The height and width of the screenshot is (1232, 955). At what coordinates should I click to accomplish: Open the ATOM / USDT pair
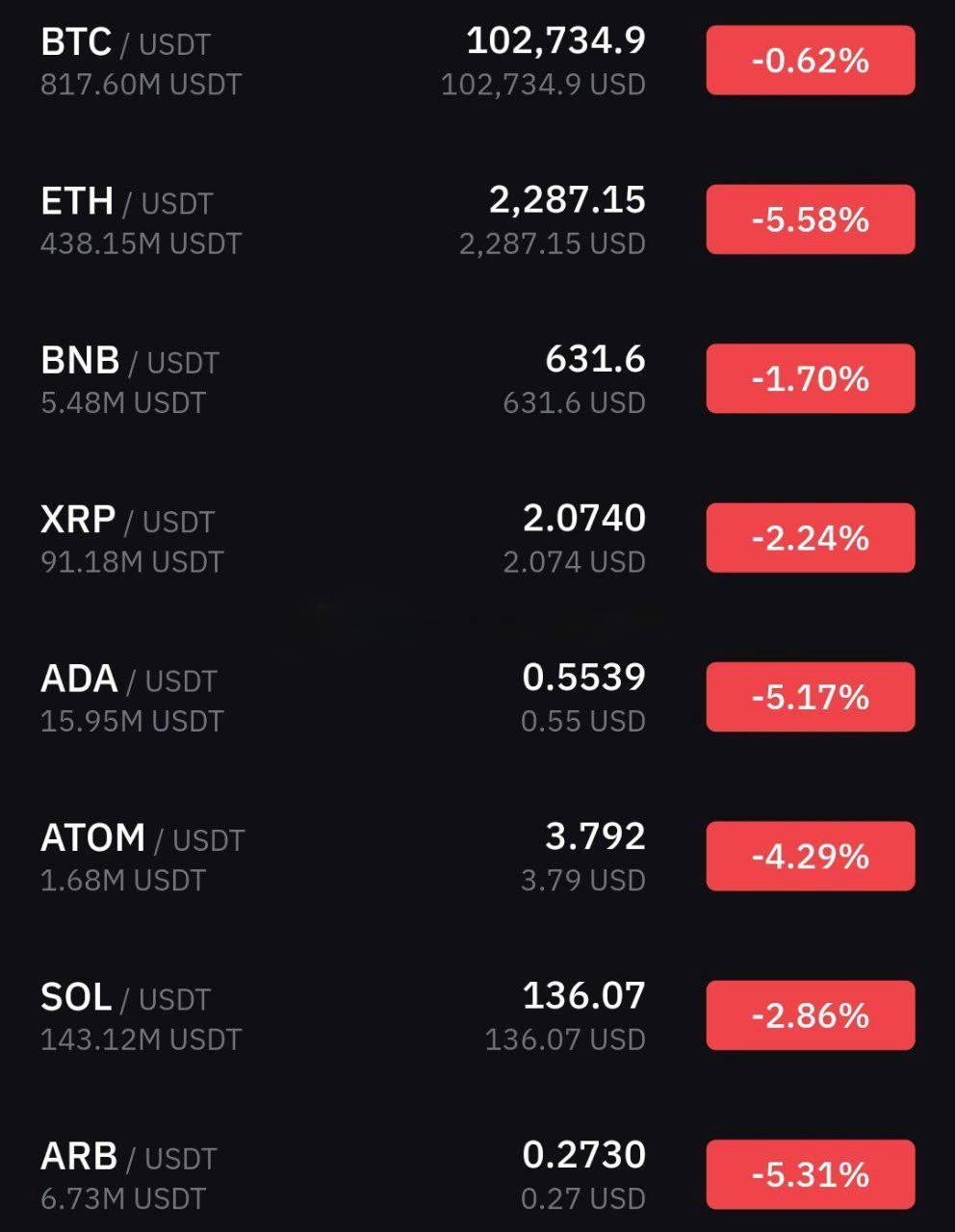pos(477,856)
